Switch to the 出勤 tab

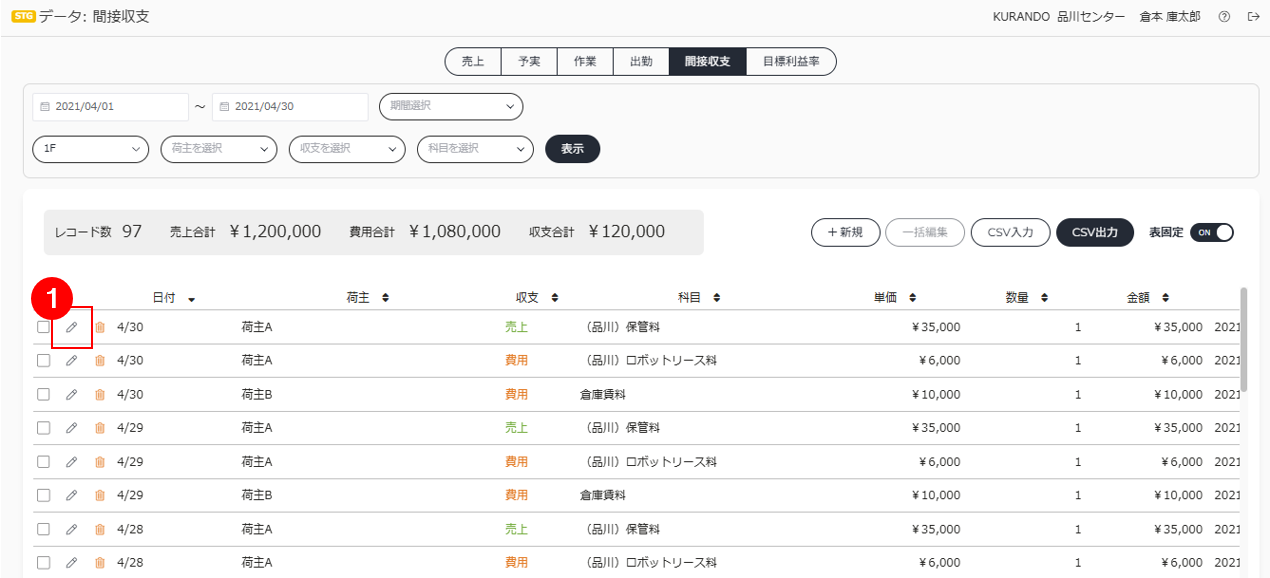click(641, 61)
